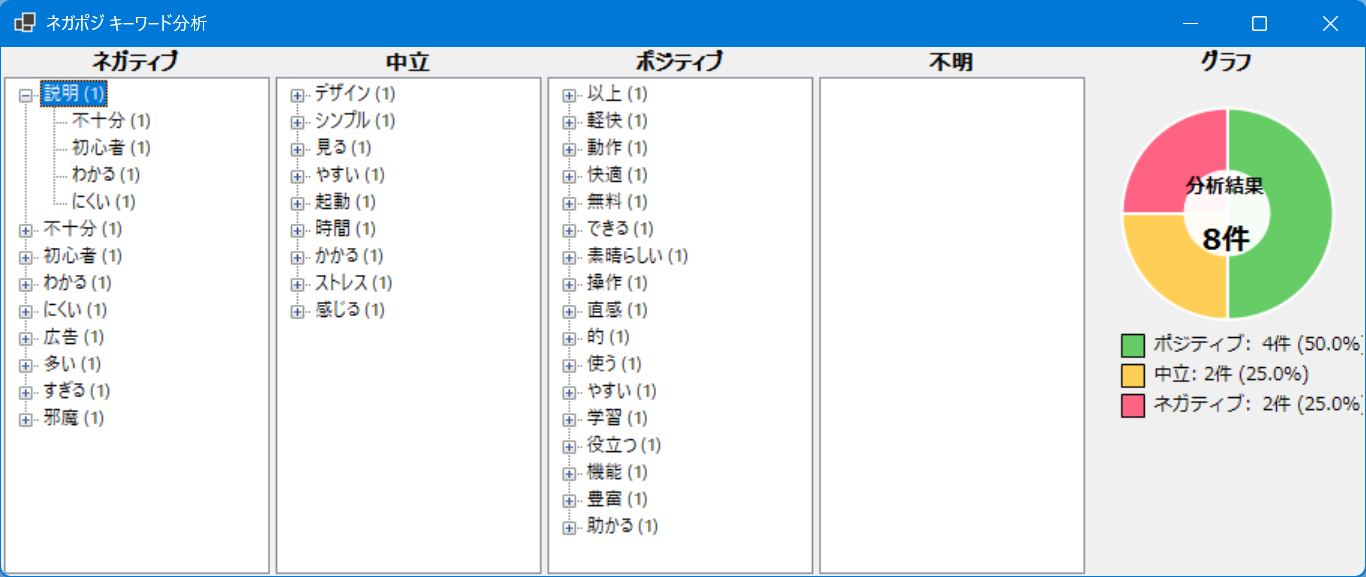Click the green positive segment of the donut chart

coord(1300,213)
